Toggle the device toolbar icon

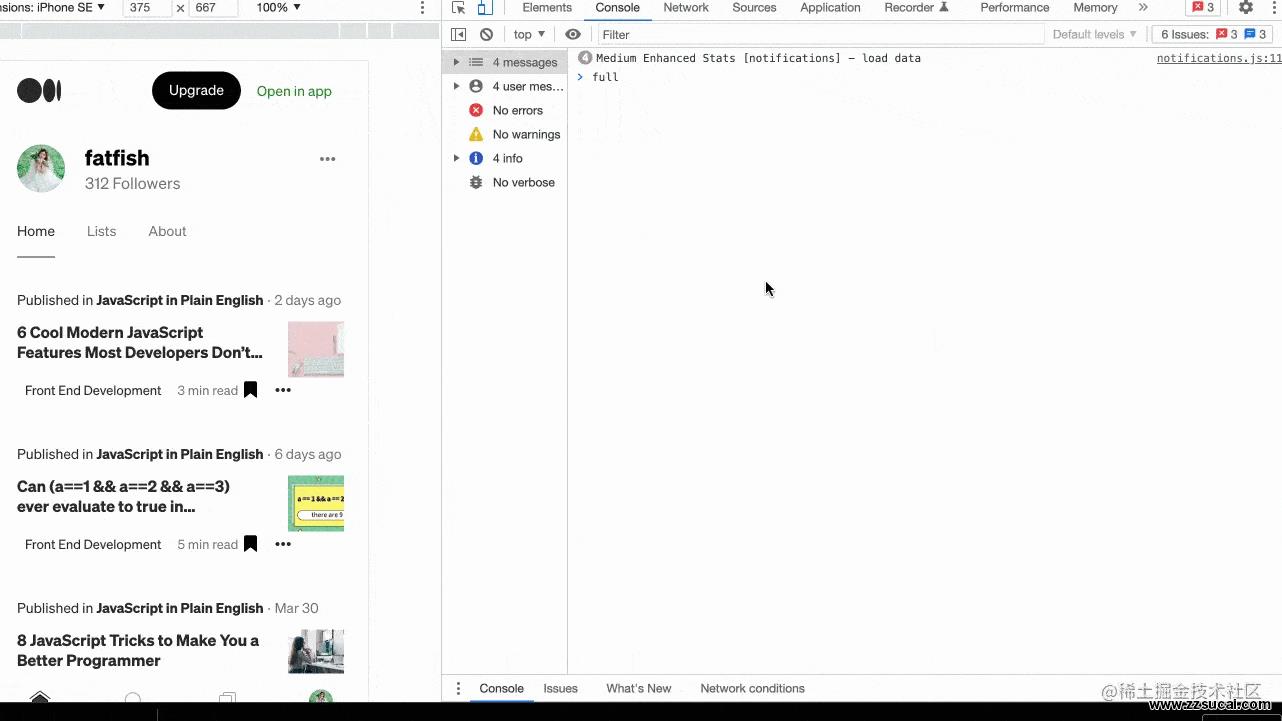click(x=484, y=8)
